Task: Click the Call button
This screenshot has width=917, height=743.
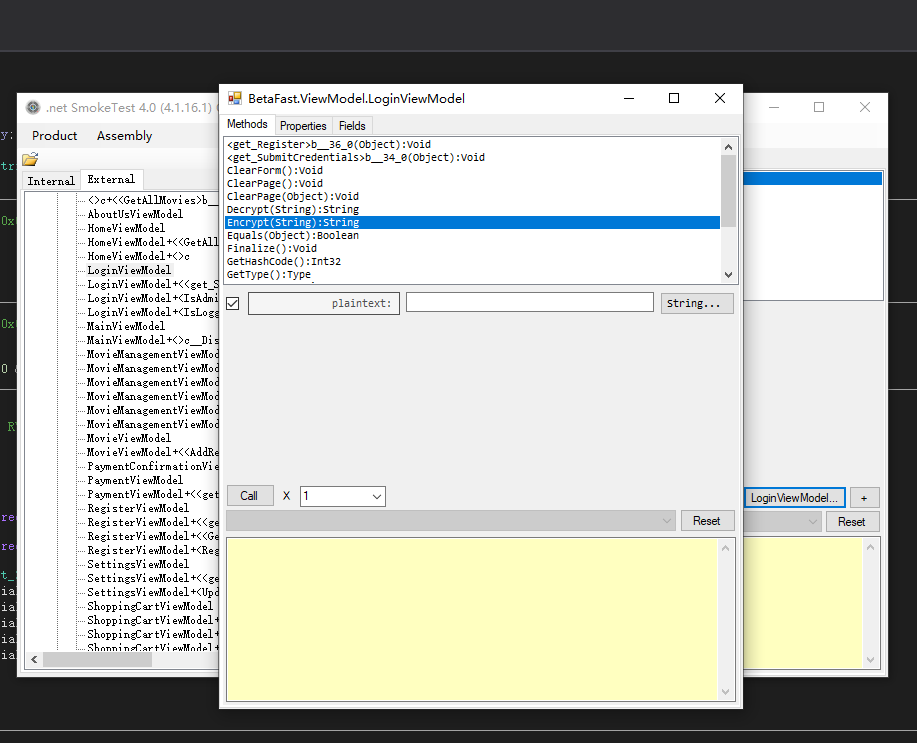Action: click(x=249, y=496)
